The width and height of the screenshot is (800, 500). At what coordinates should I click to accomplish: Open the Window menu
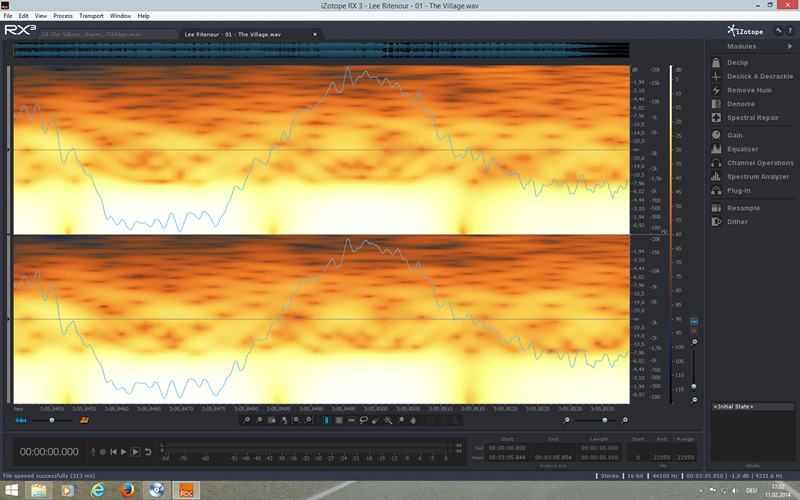(120, 16)
